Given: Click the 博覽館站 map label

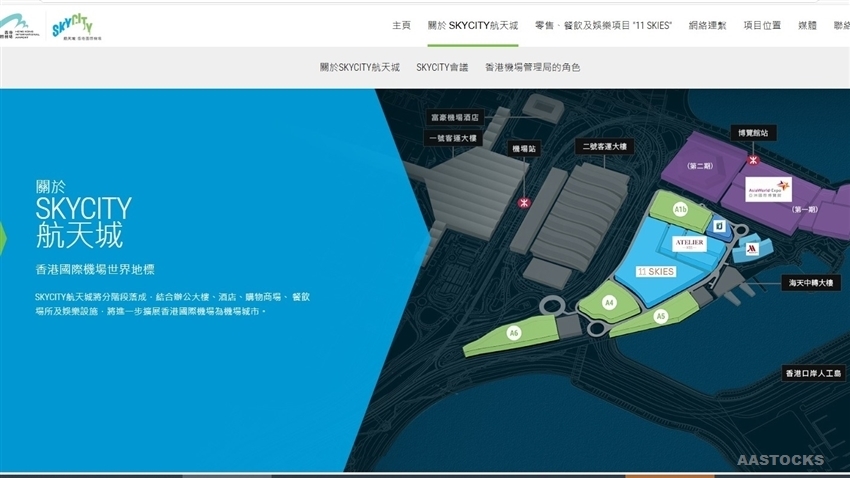Looking at the screenshot, I should coord(753,133).
